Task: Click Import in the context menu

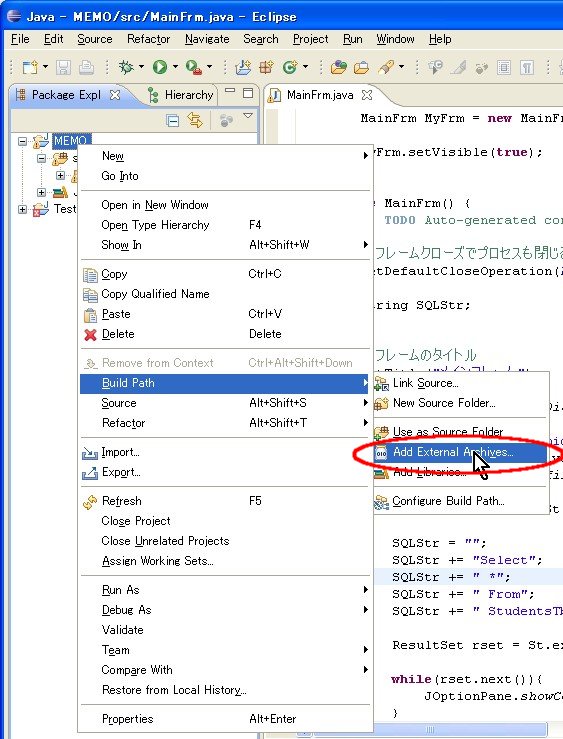Action: [x=225, y=452]
